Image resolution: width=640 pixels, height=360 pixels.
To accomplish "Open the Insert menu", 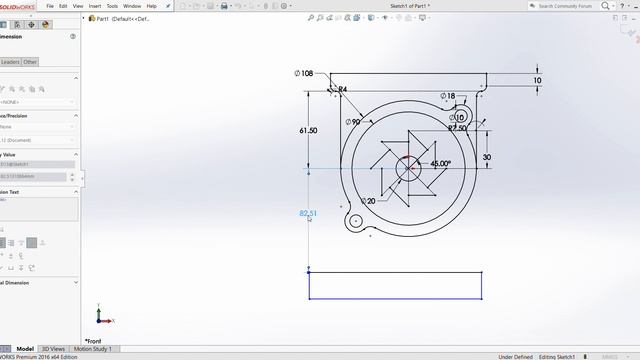I will coord(95,6).
